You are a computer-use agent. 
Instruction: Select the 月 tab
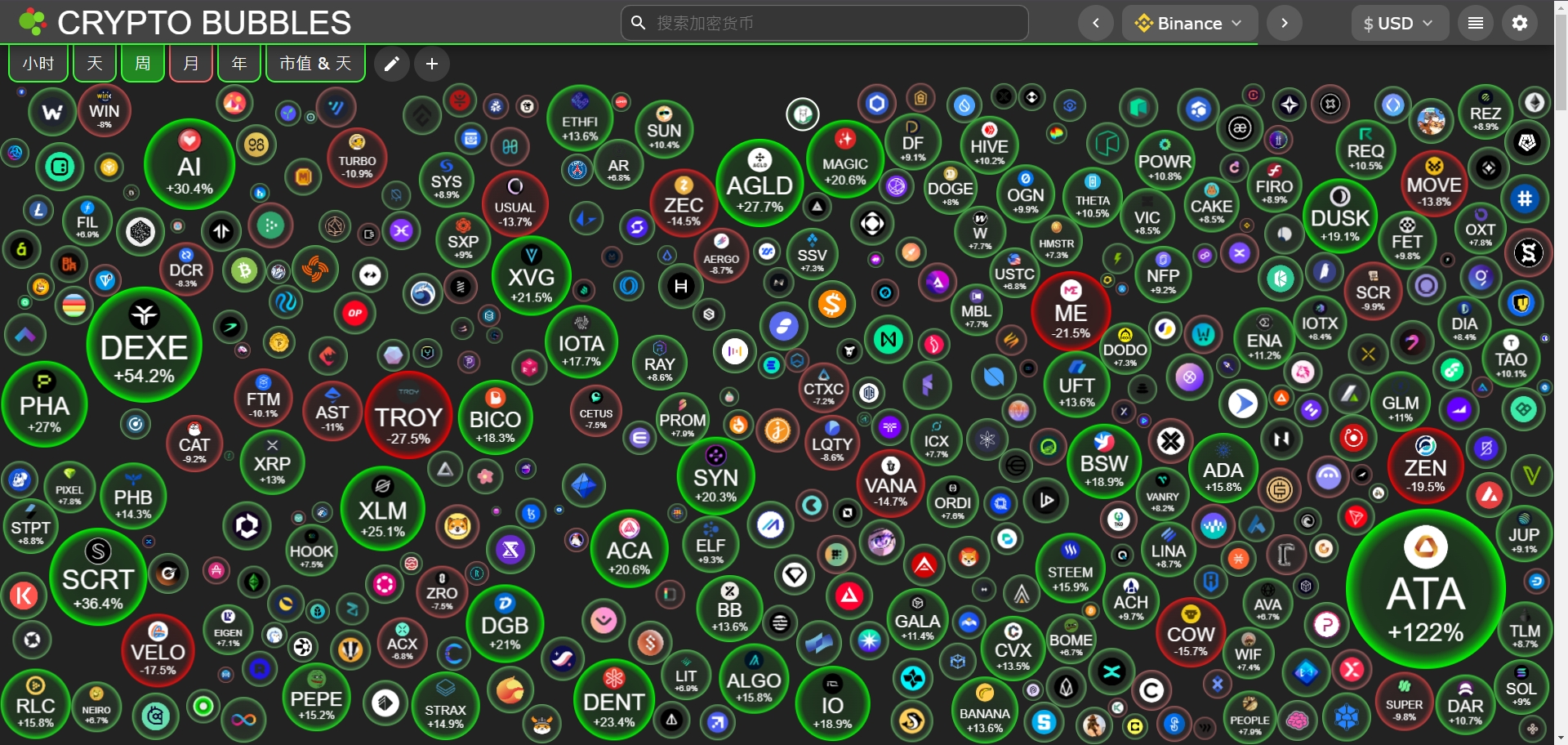click(191, 63)
